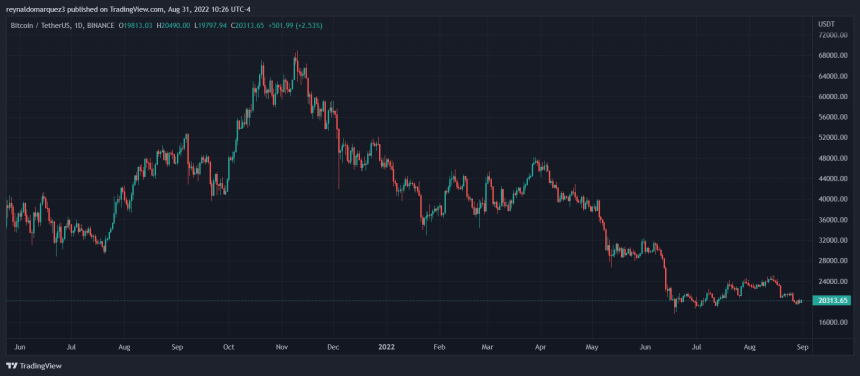This screenshot has height=376, width=860.
Task: Click the Feb label on time axis
Action: click(x=438, y=347)
